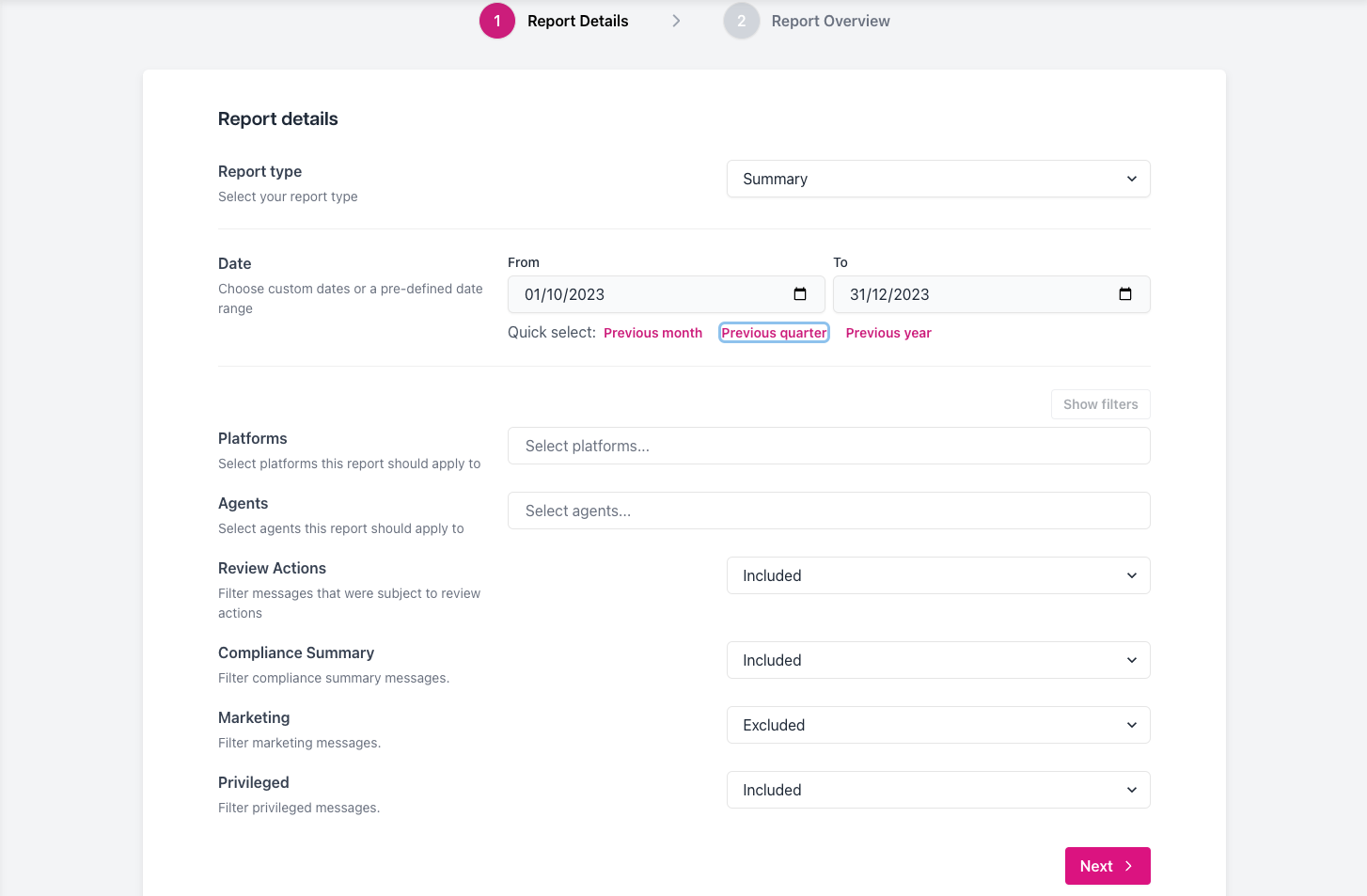Viewport: 1367px width, 896px height.
Task: Click the Select platforms input field
Action: click(828, 446)
